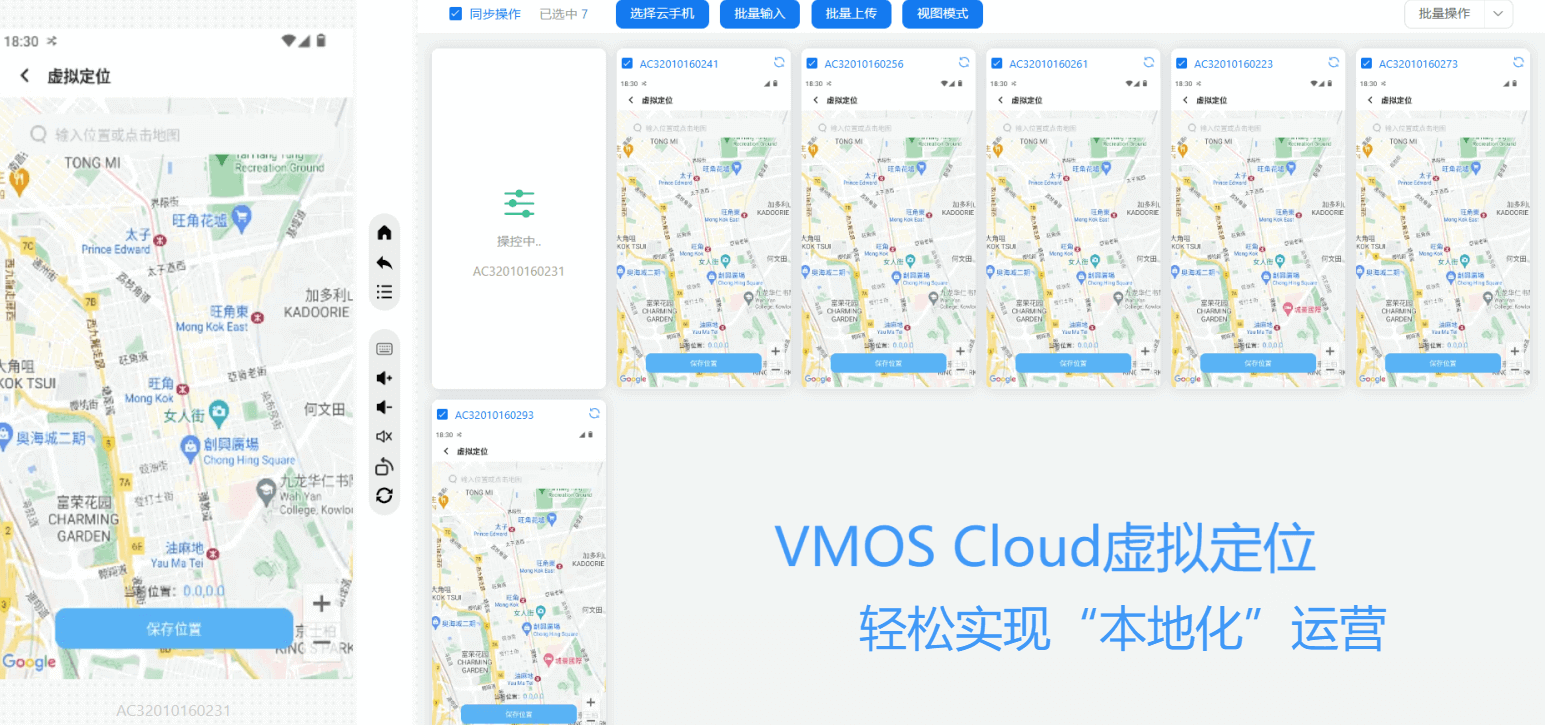
Task: Refresh cloud phone AC32010160261
Action: pos(1149,62)
